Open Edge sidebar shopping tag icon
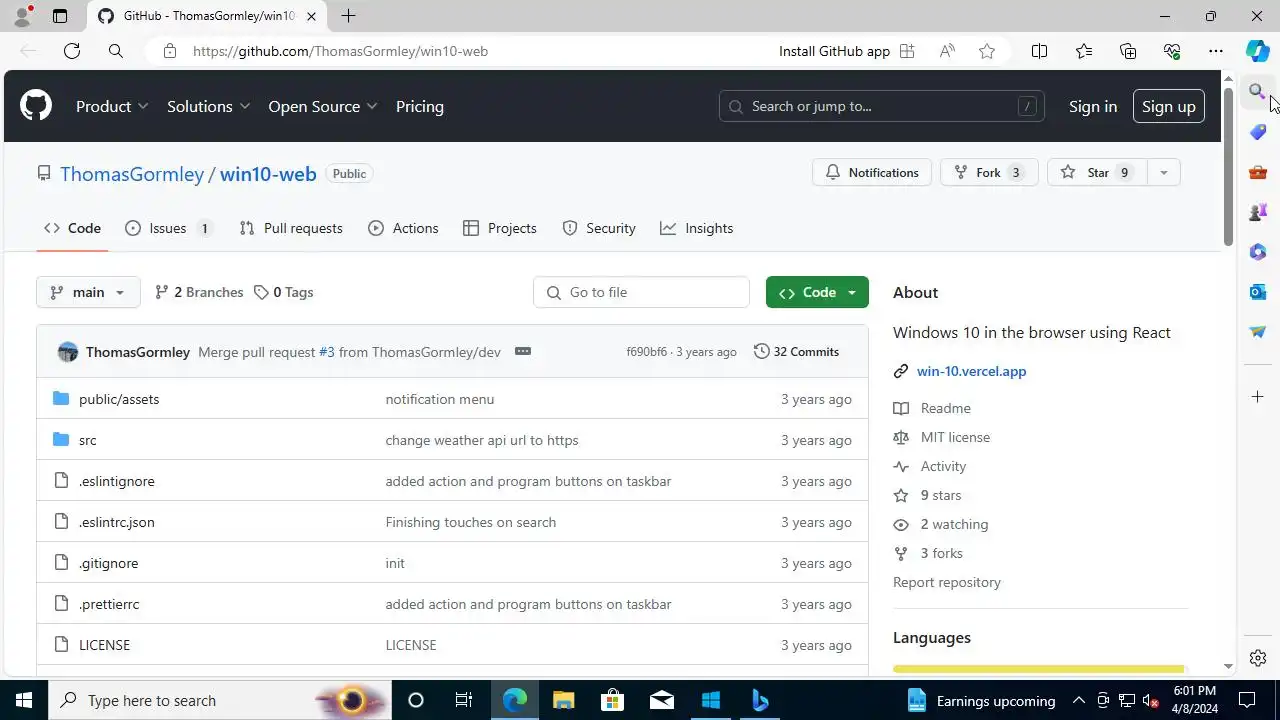Viewport: 1280px width, 720px height. coord(1258,132)
